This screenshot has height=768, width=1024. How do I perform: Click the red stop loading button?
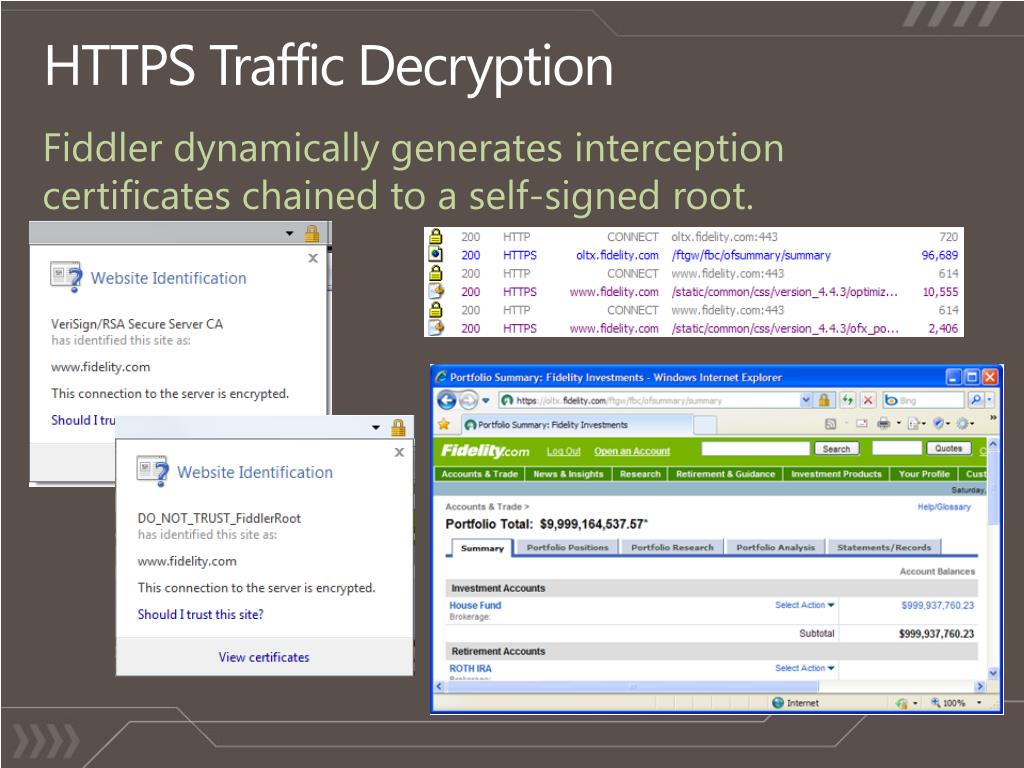click(x=868, y=400)
